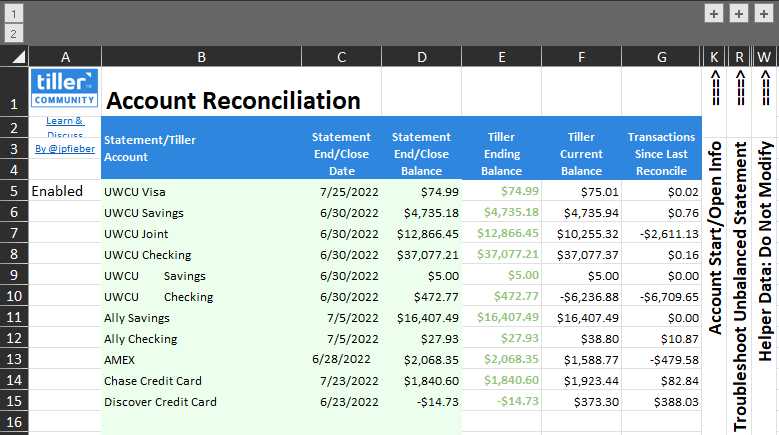Select row 16 header
The width and height of the screenshot is (779, 435).
coord(14,422)
